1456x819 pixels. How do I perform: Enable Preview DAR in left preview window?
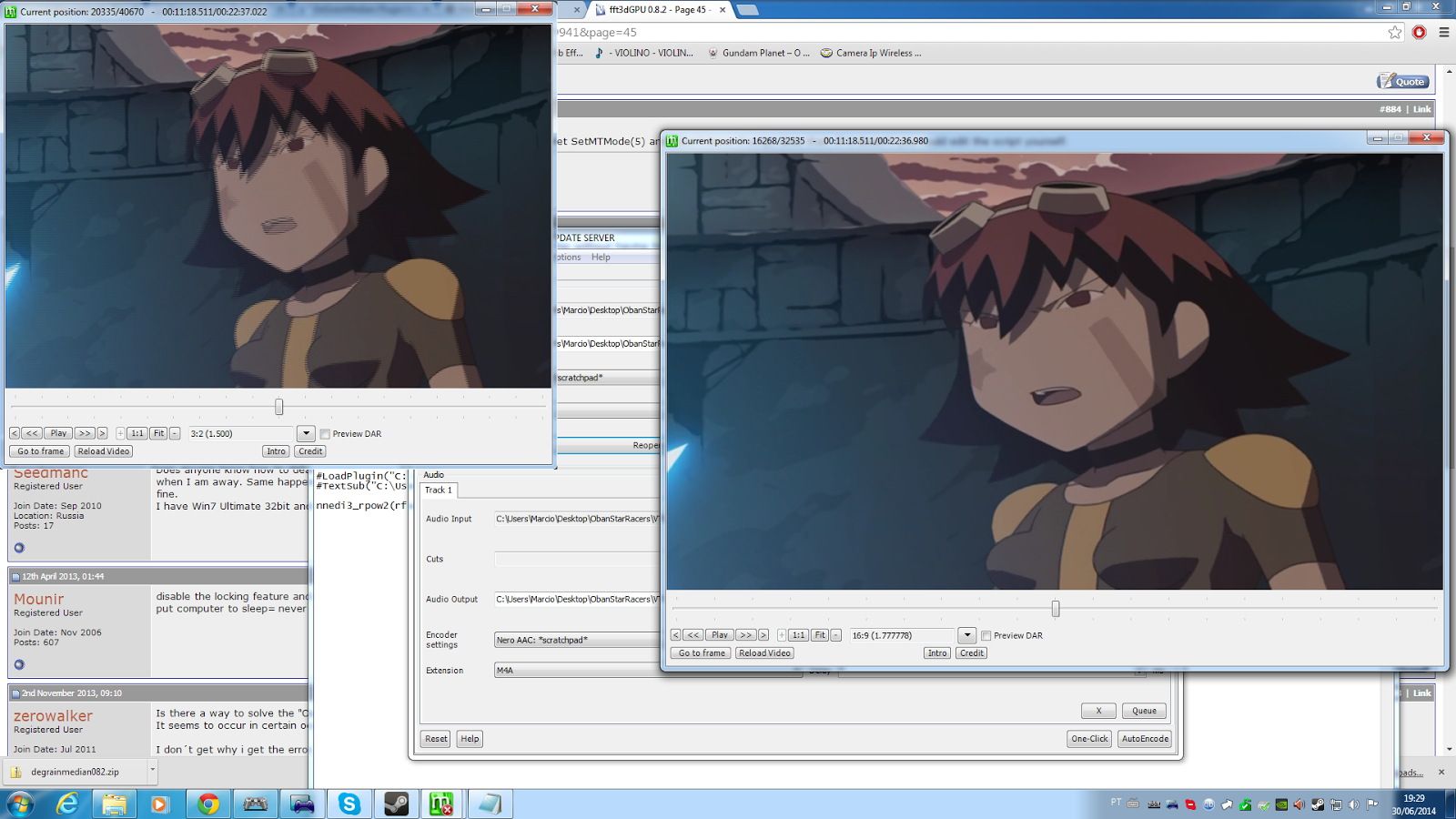tap(325, 434)
